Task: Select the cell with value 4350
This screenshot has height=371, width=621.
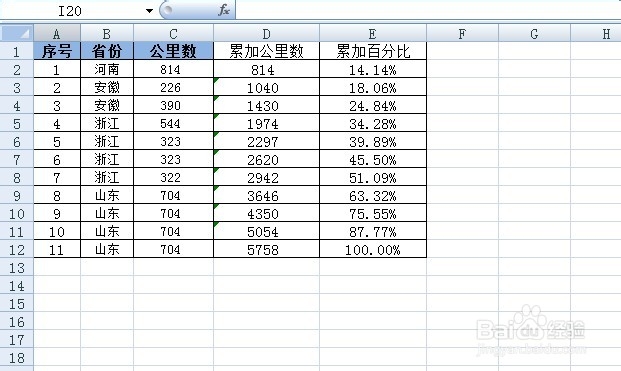Action: click(x=267, y=213)
